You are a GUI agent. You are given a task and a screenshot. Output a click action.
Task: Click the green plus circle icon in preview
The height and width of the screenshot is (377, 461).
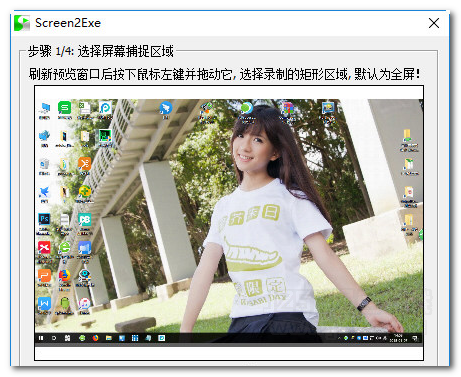click(85, 192)
